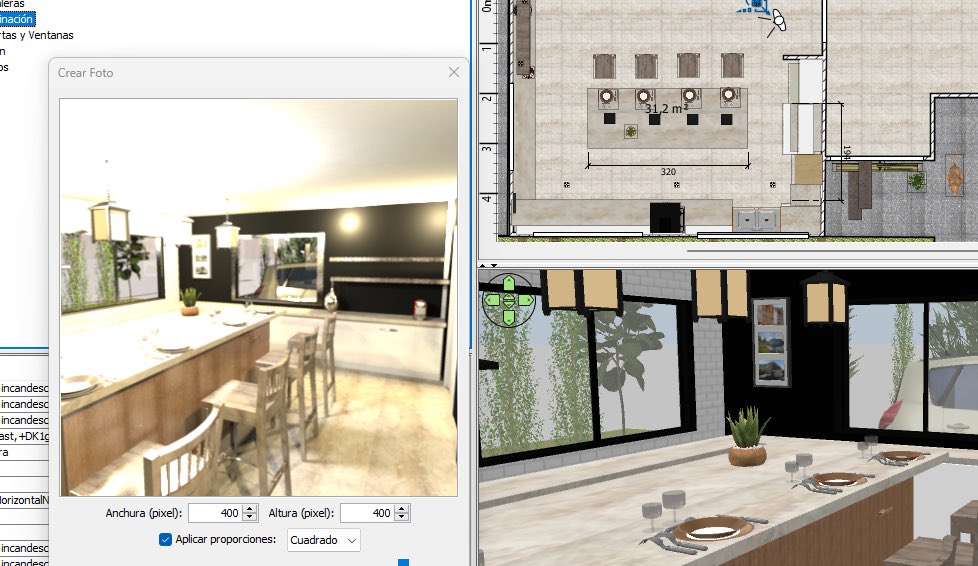The width and height of the screenshot is (978, 566).
Task: Select the wooden cabinet along plan's left wall
Action: click(x=524, y=37)
